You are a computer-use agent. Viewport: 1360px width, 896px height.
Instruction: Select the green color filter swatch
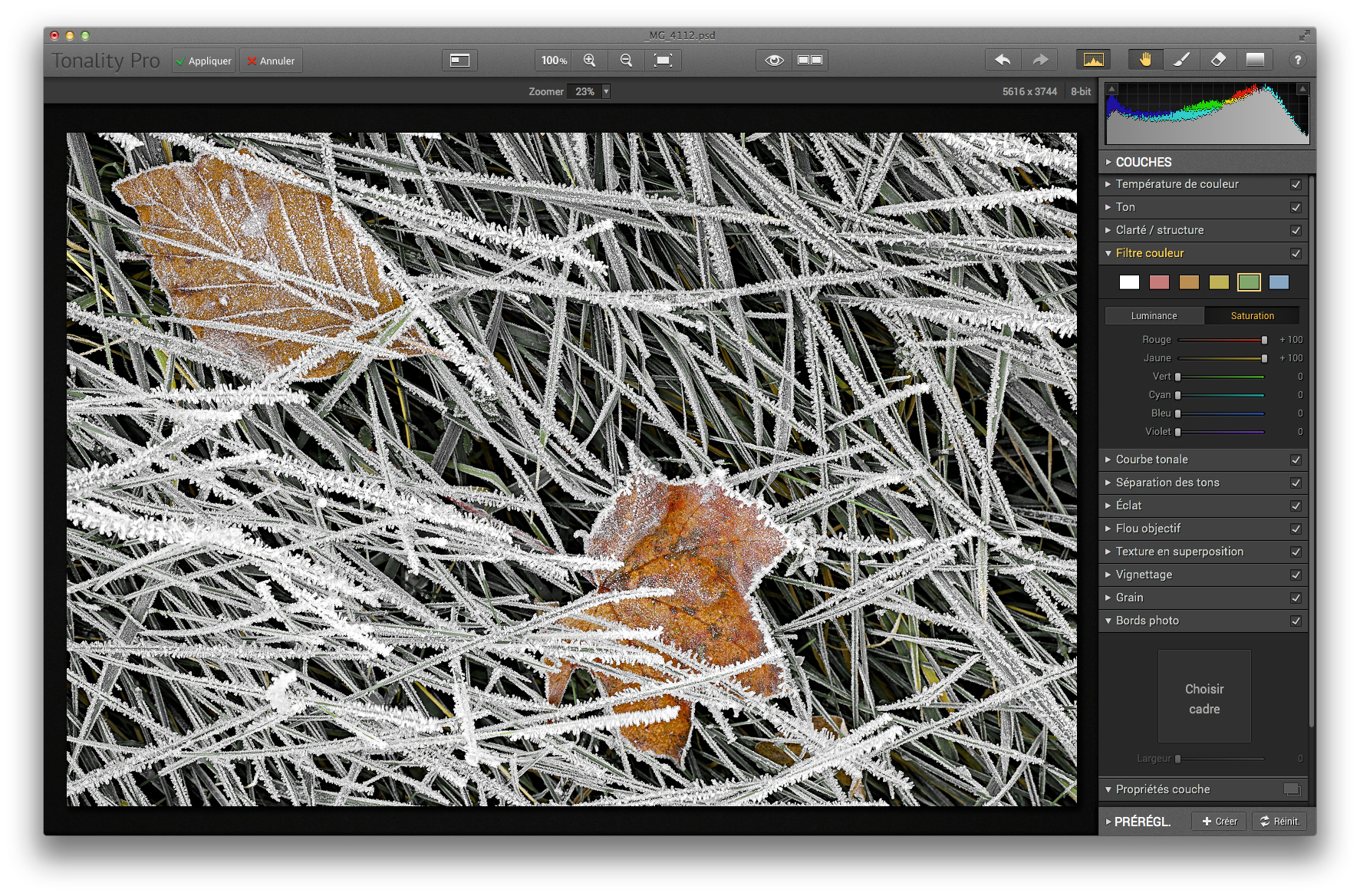[1249, 282]
